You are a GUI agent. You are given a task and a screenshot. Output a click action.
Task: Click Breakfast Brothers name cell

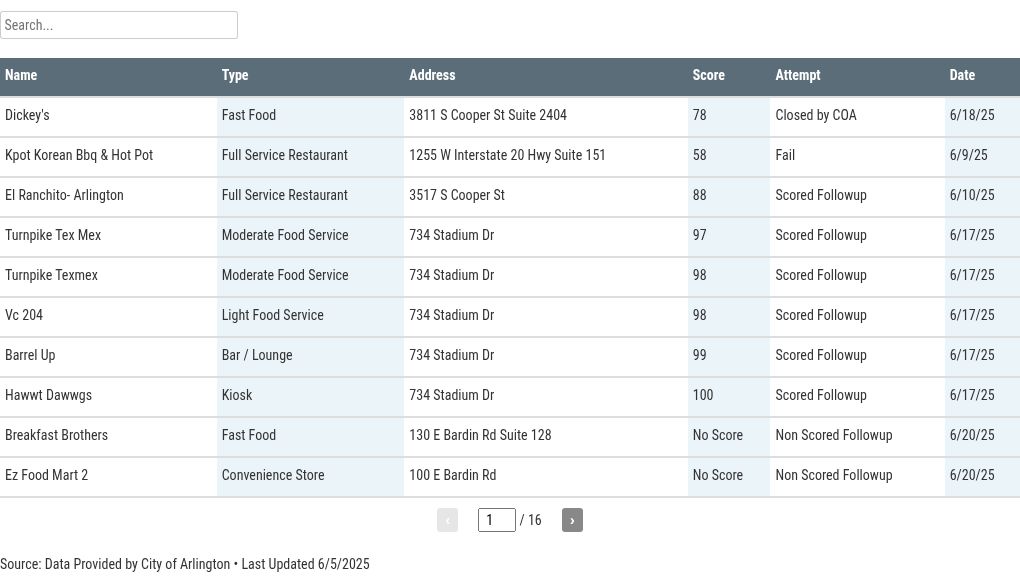click(57, 435)
